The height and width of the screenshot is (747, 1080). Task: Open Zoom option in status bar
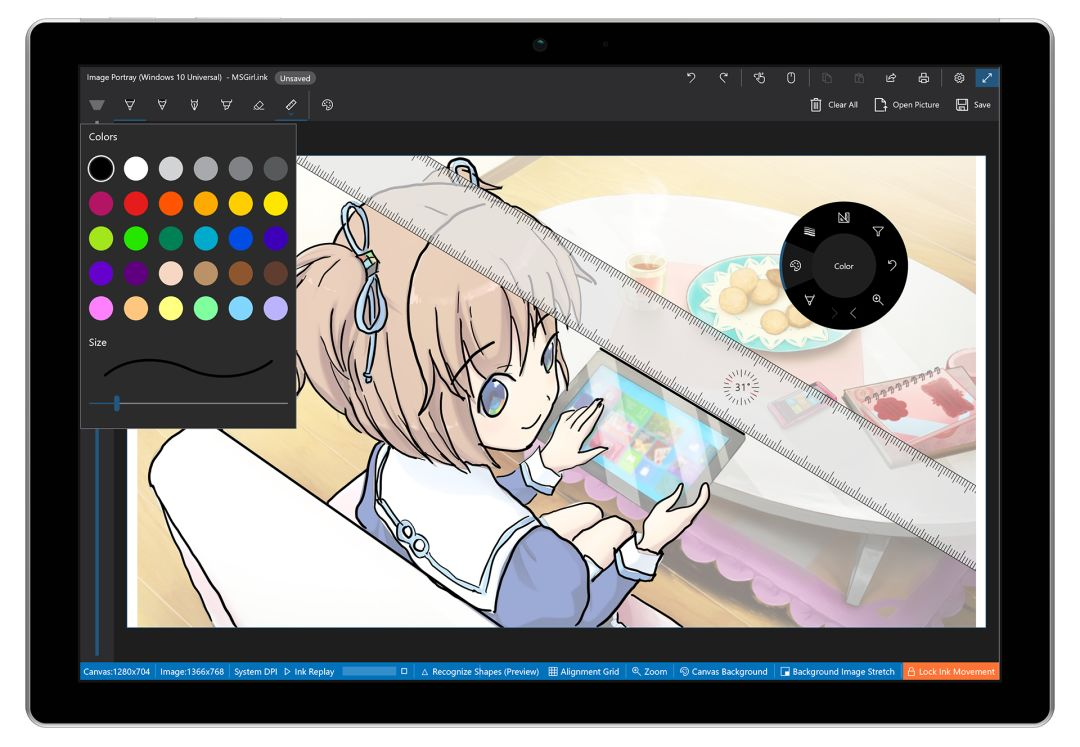650,671
